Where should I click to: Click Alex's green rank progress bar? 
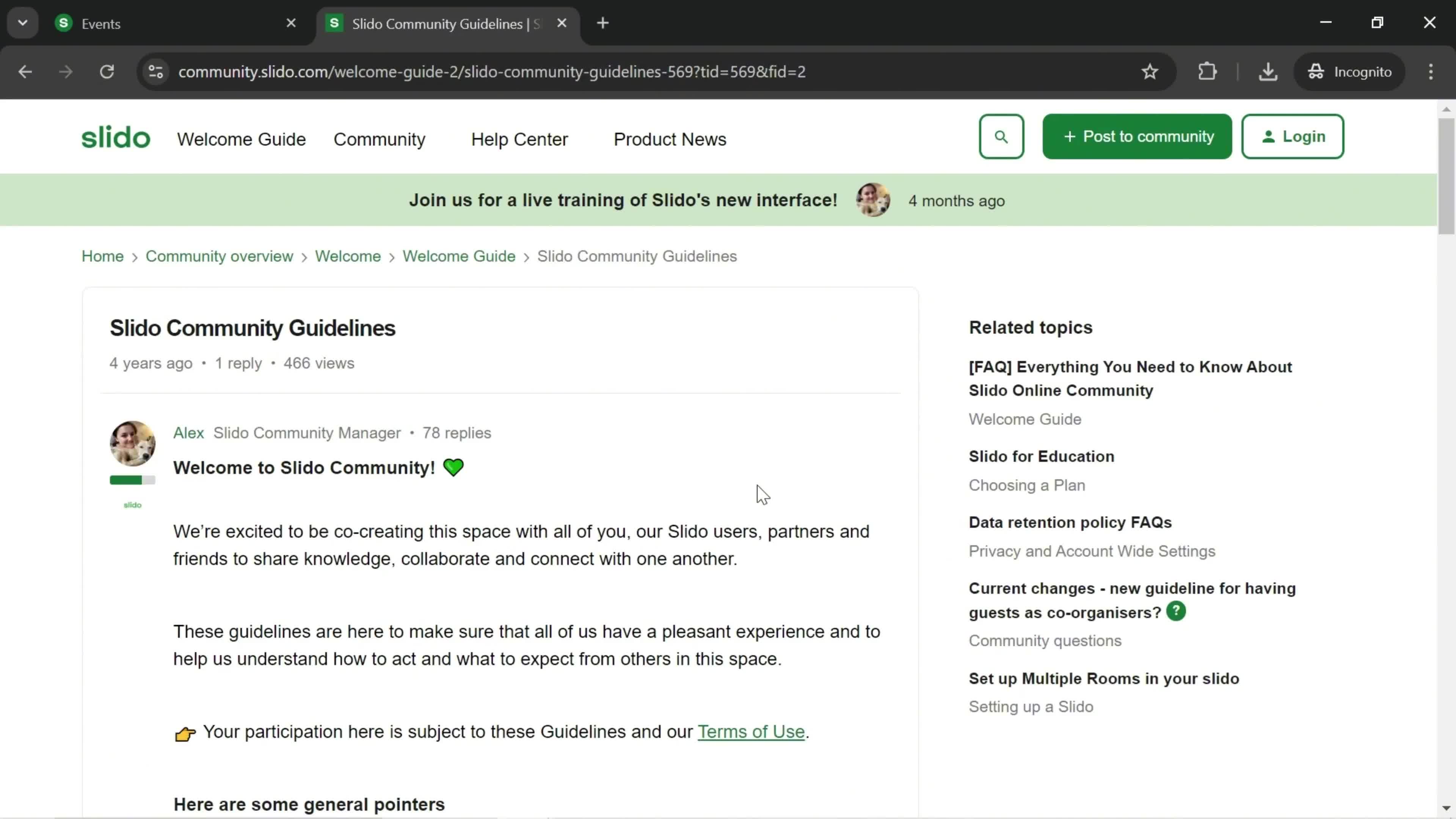(132, 480)
